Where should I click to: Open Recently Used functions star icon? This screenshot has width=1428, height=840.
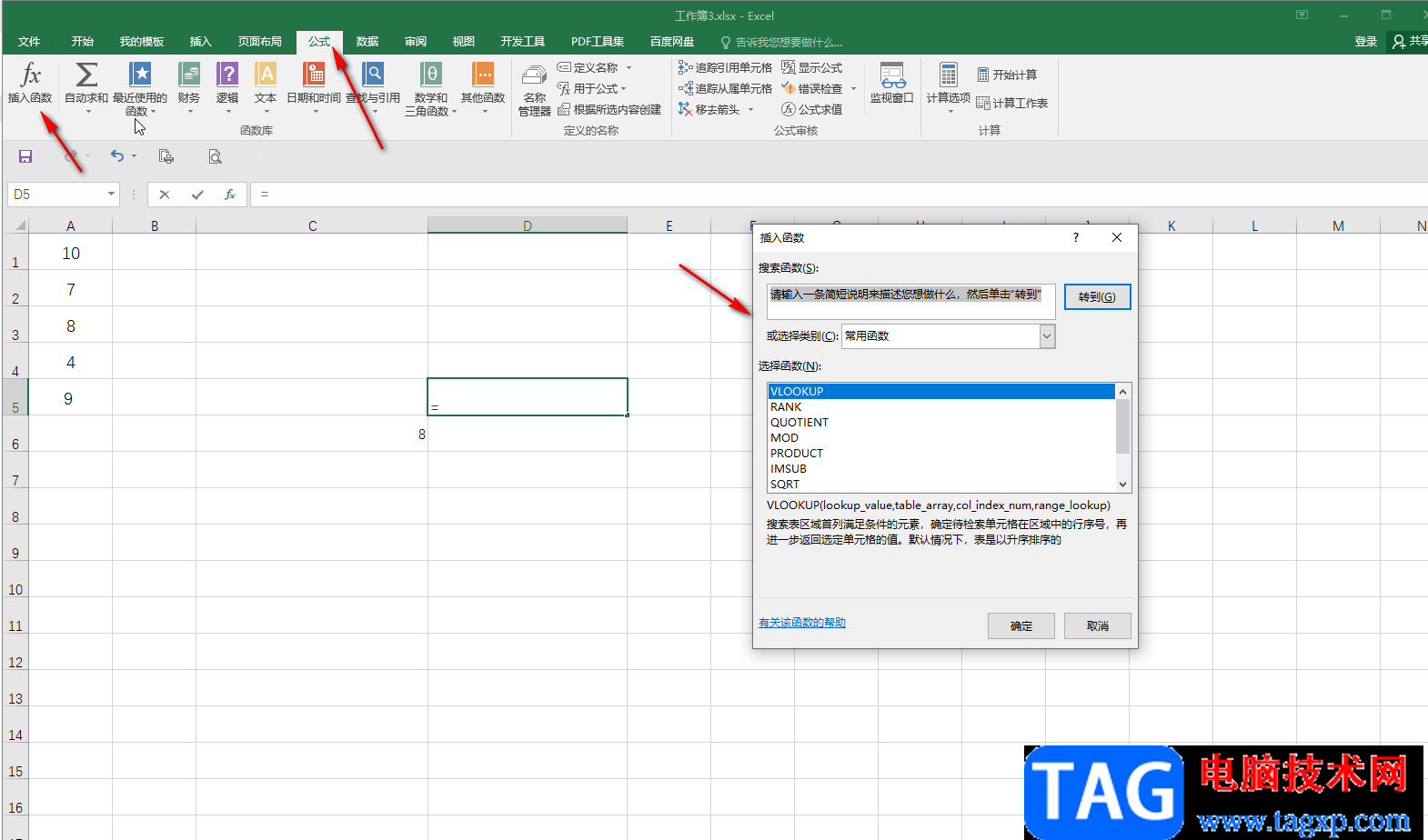[140, 87]
